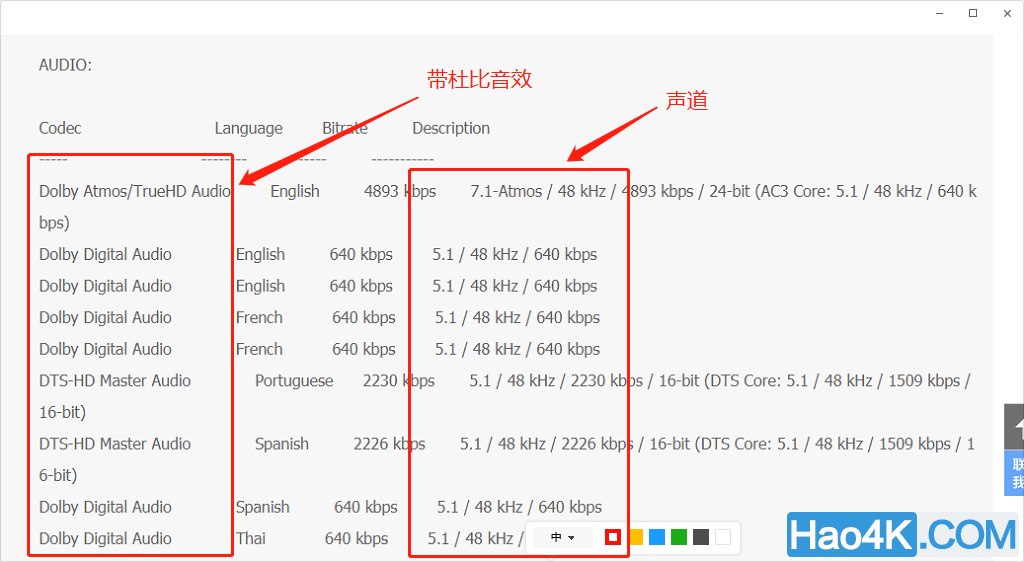This screenshot has height=562, width=1024.
Task: Click the 4893 kbps bitrate value
Action: tap(400, 191)
